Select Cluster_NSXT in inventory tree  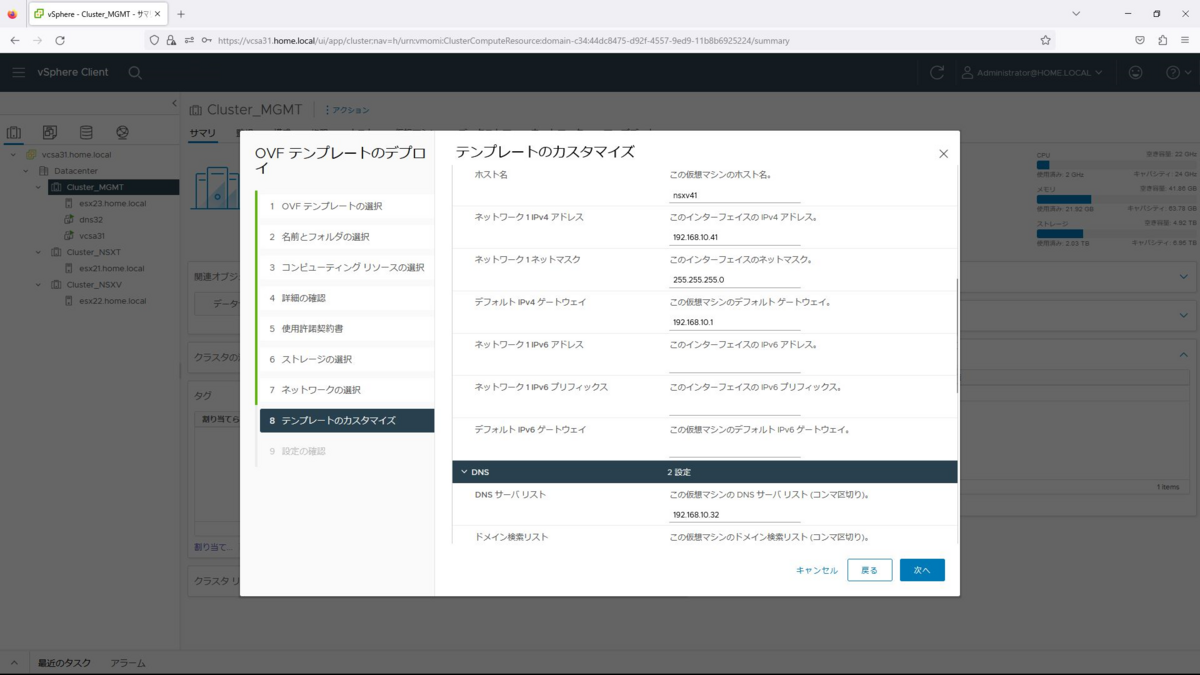[93, 252]
